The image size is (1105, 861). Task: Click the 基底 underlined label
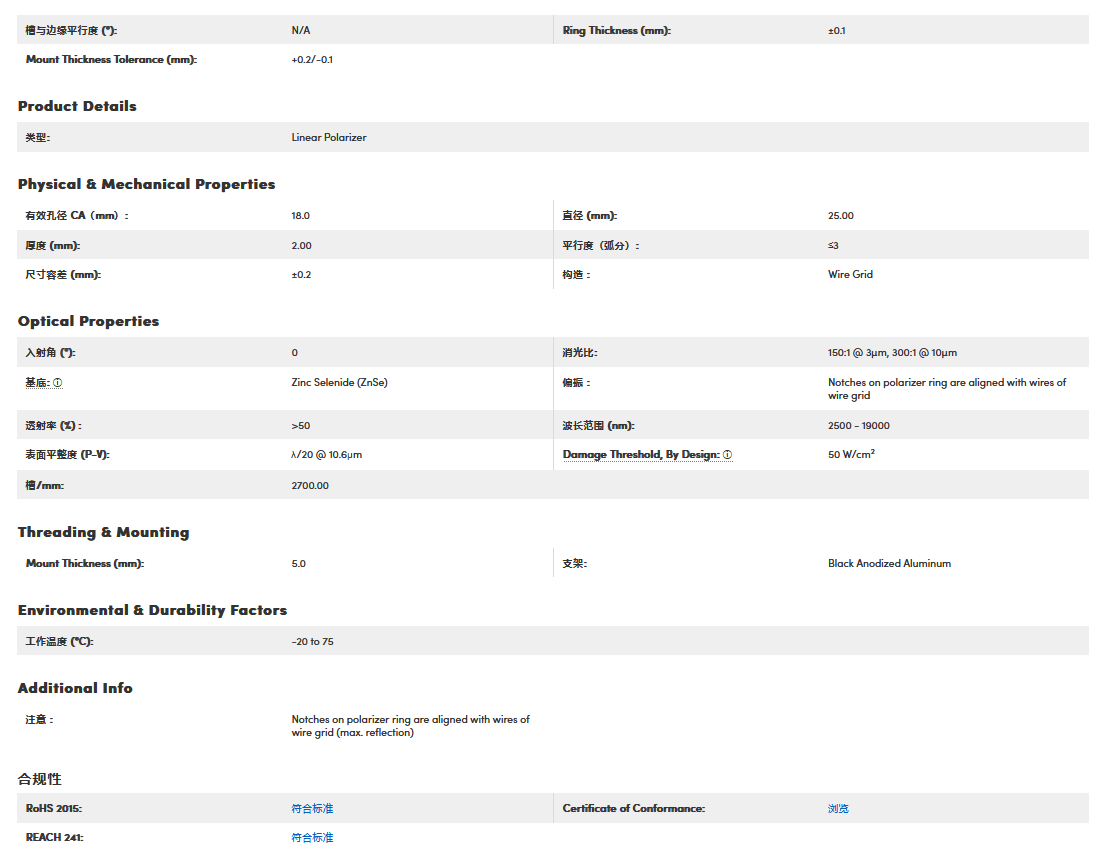coord(37,383)
